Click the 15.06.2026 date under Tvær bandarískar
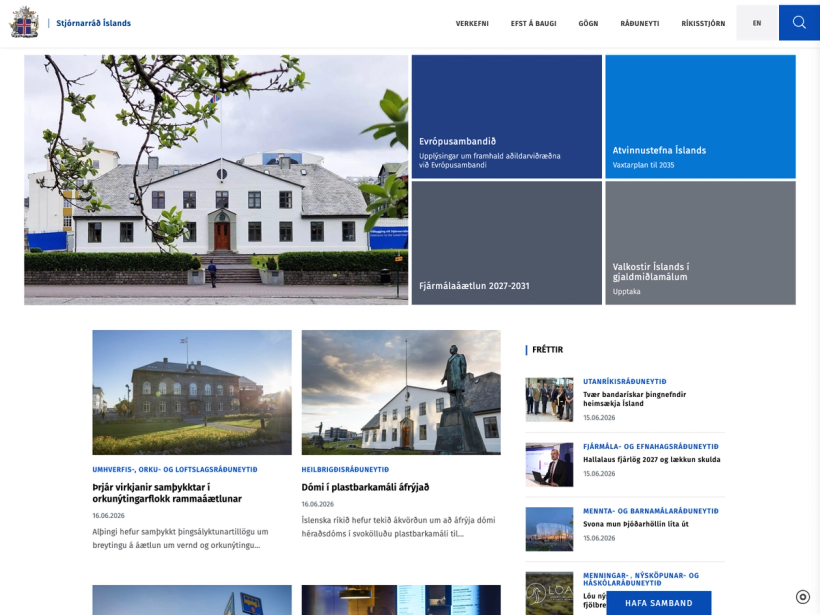Screen dimensions: 820x615 pos(599,418)
